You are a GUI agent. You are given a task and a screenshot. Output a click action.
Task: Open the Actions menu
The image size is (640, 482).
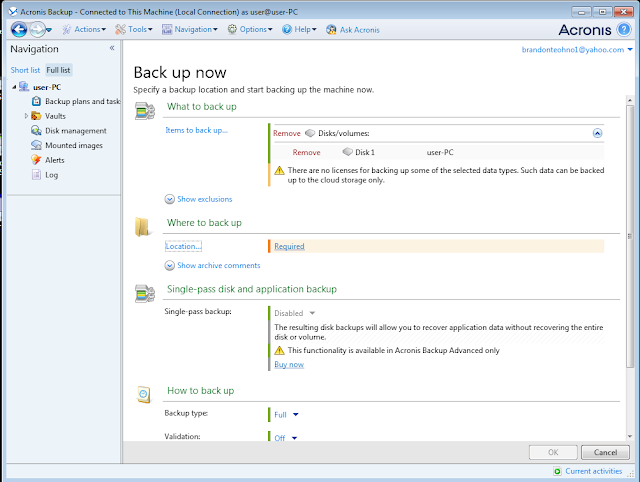click(x=84, y=29)
